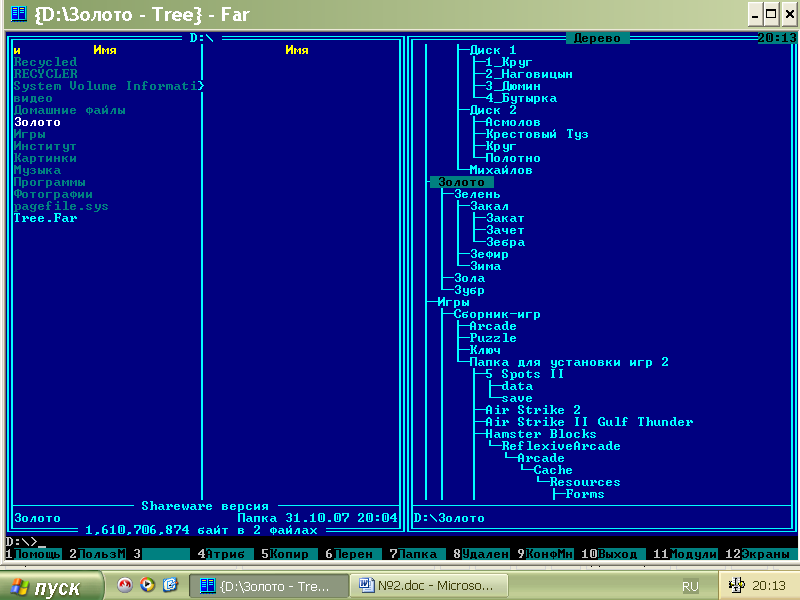The image size is (800, 600).
Task: Select Программы folder in left panel
Action: (49, 182)
